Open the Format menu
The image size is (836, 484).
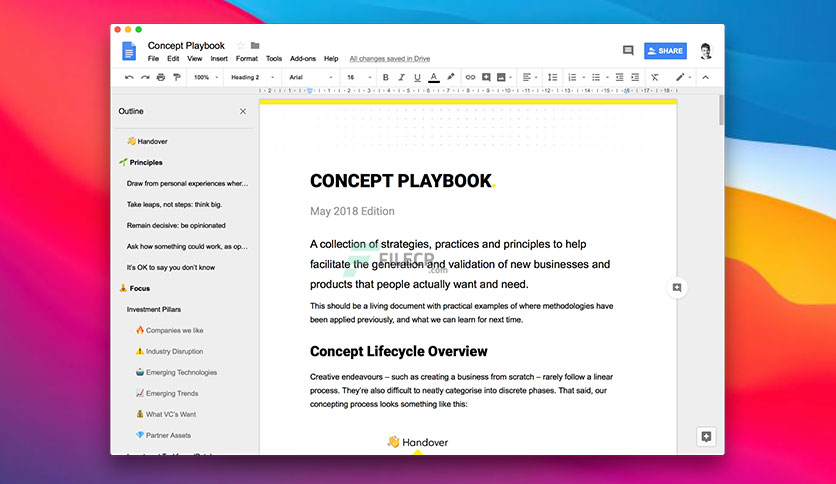click(x=247, y=59)
